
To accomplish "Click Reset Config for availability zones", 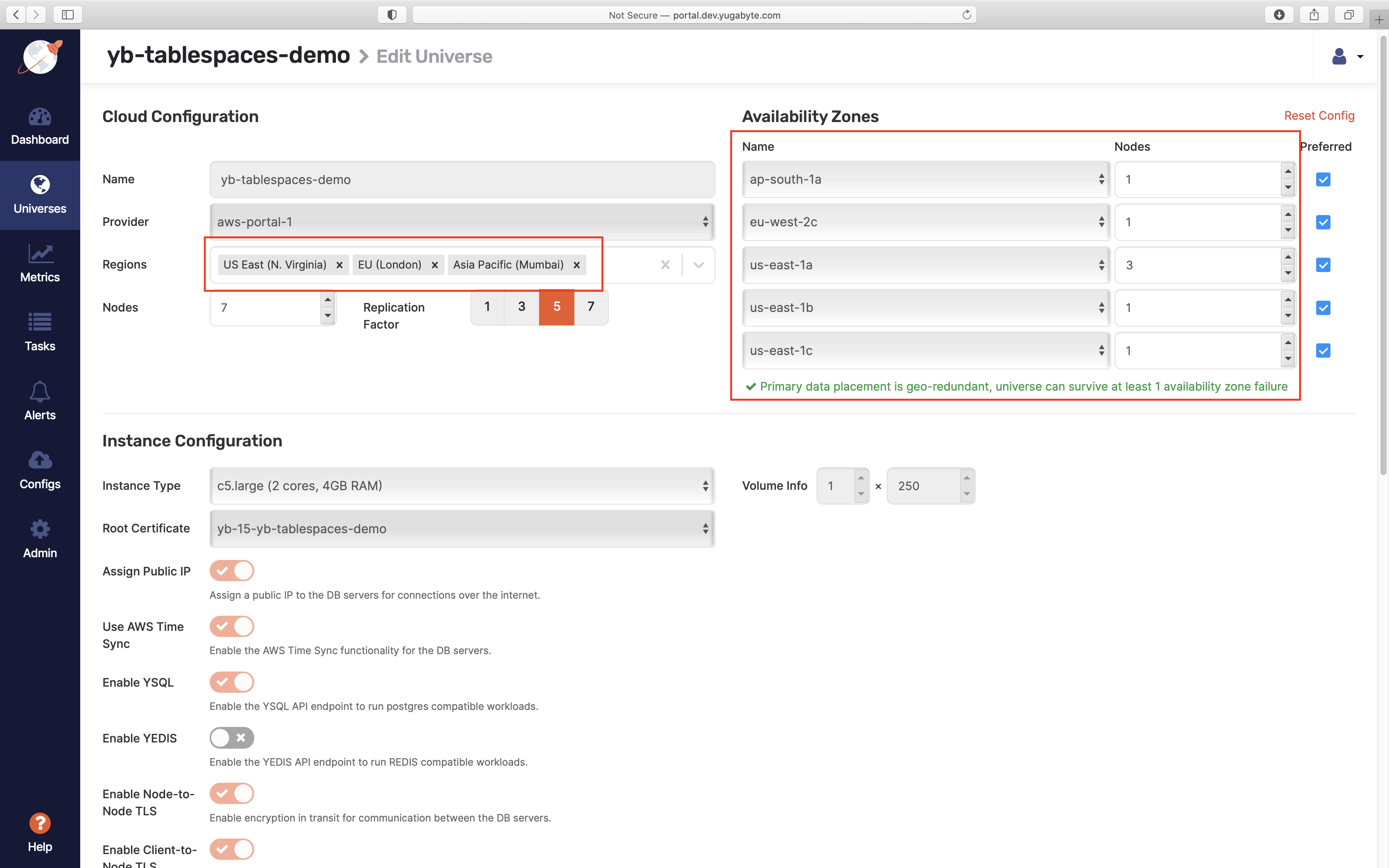I will coord(1318,115).
